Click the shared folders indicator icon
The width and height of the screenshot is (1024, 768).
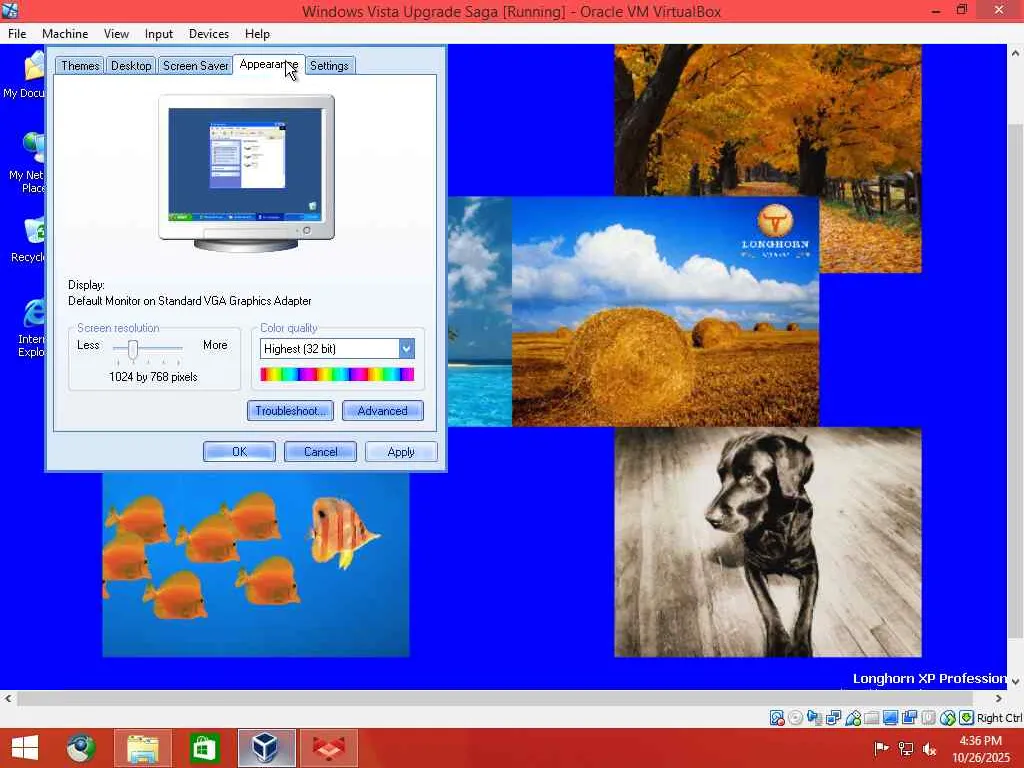point(871,718)
